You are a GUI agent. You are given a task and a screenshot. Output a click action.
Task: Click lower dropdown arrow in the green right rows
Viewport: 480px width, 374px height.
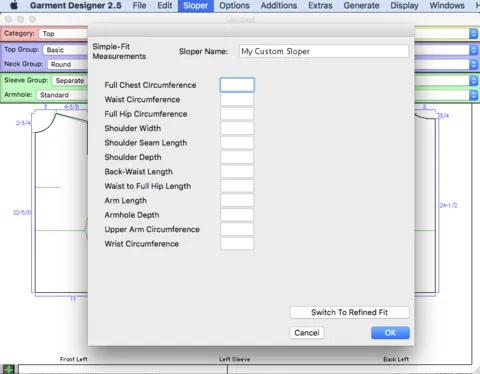coord(473,95)
